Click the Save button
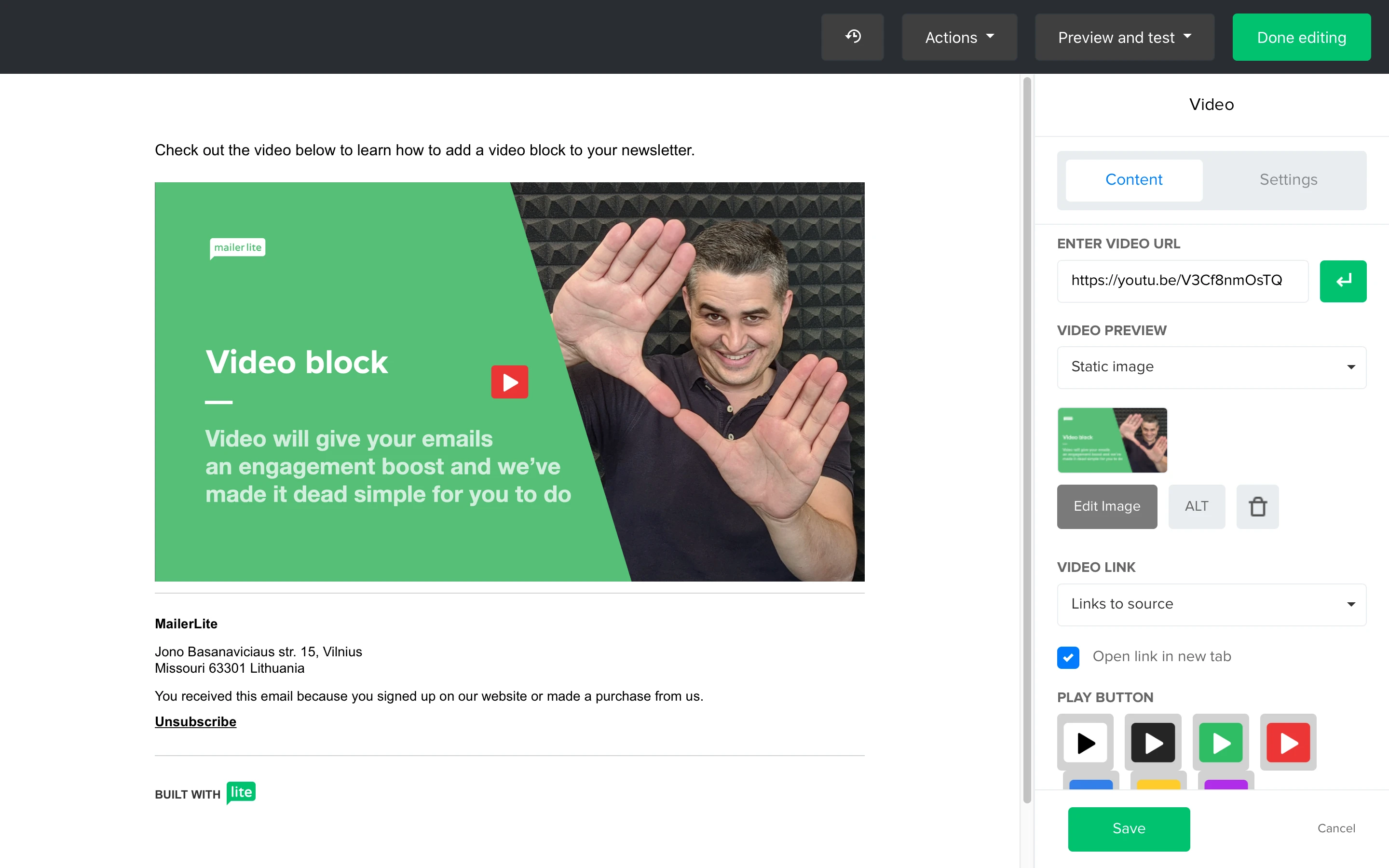1389x868 pixels. coord(1129,828)
